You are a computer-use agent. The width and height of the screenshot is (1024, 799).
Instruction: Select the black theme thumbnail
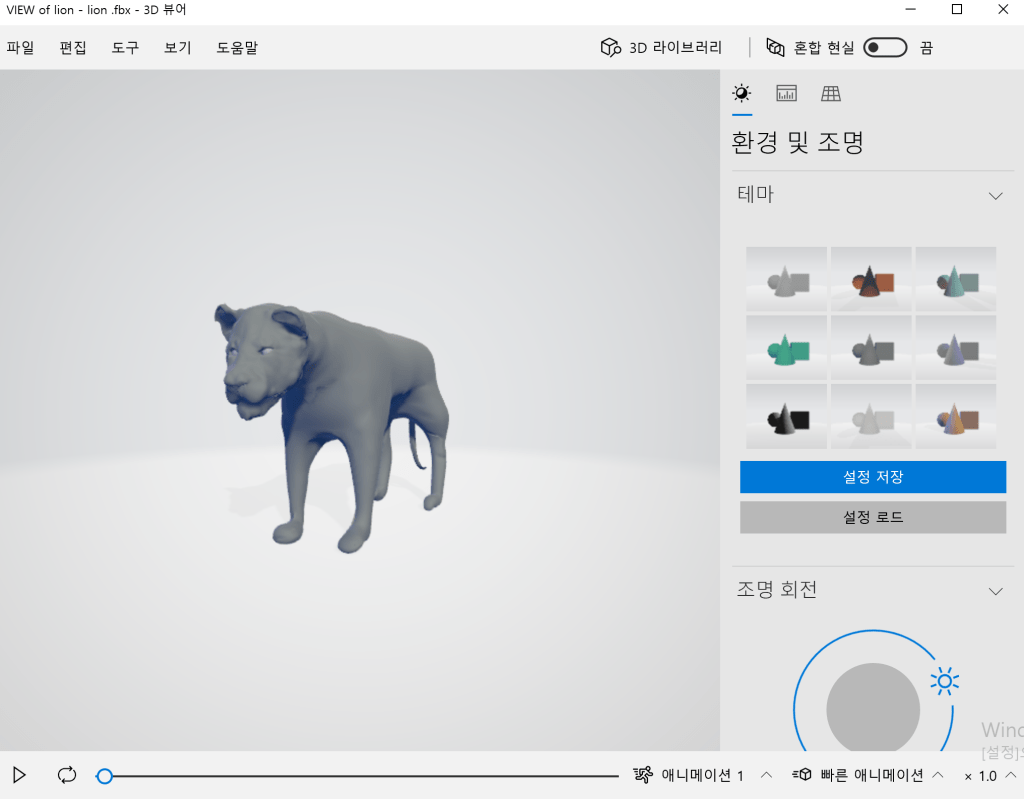(786, 417)
